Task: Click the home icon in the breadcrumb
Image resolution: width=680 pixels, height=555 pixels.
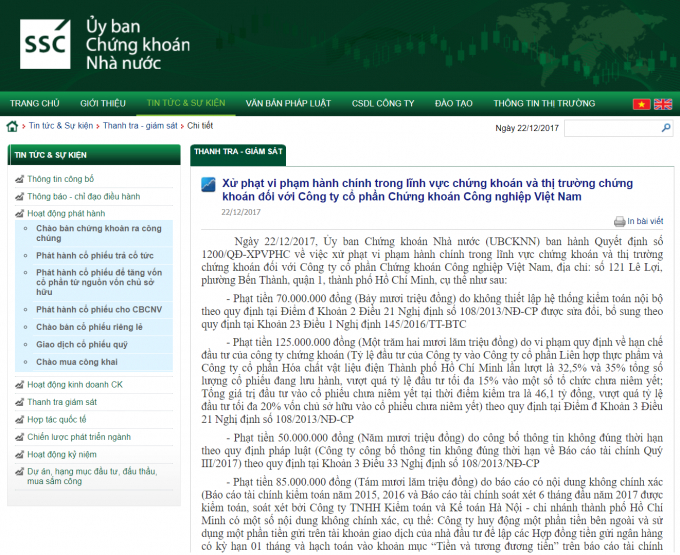Action: (x=12, y=126)
